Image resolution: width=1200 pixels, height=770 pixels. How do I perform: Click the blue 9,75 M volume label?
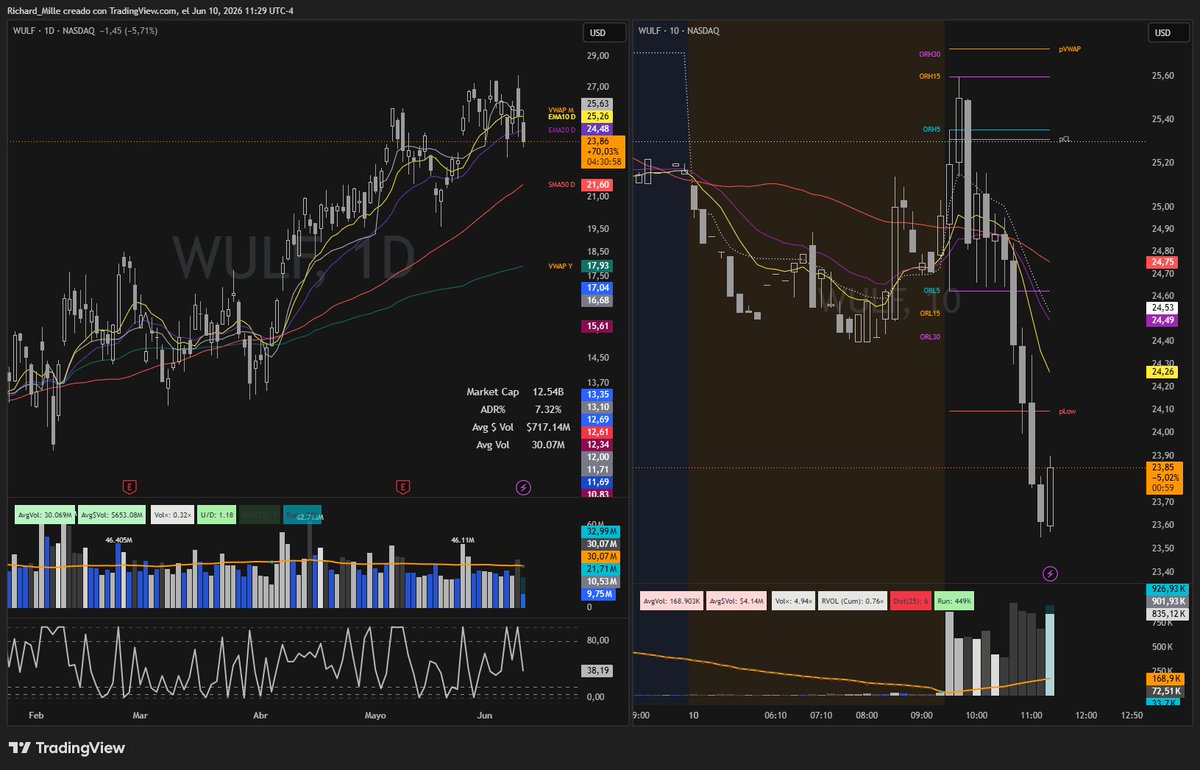pyautogui.click(x=600, y=594)
